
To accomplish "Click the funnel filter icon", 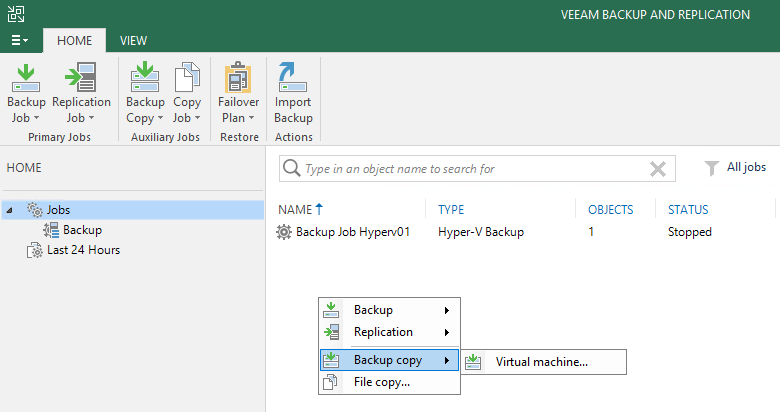I will pyautogui.click(x=711, y=169).
